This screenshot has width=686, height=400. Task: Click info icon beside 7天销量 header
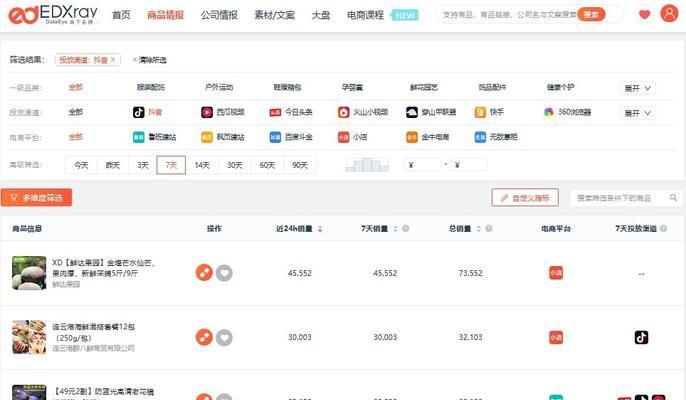[406, 228]
